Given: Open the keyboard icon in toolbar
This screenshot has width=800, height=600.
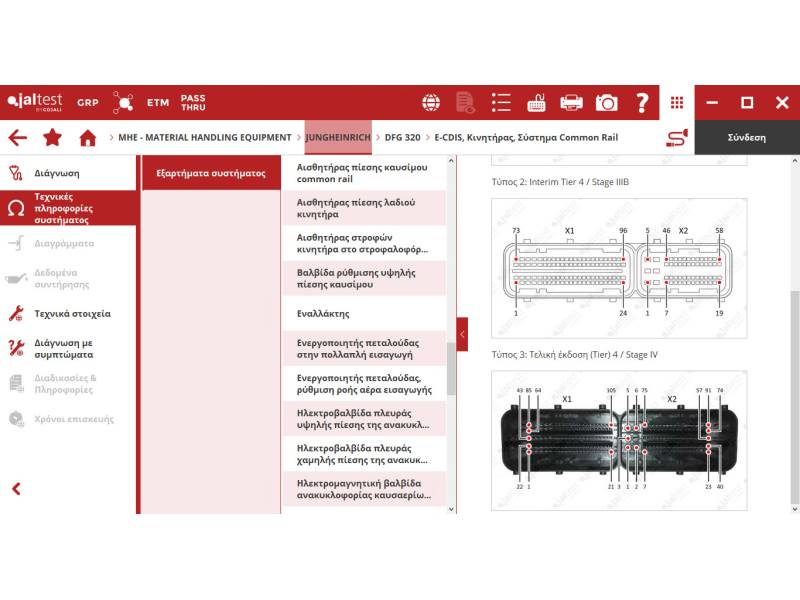Looking at the screenshot, I should (x=536, y=103).
